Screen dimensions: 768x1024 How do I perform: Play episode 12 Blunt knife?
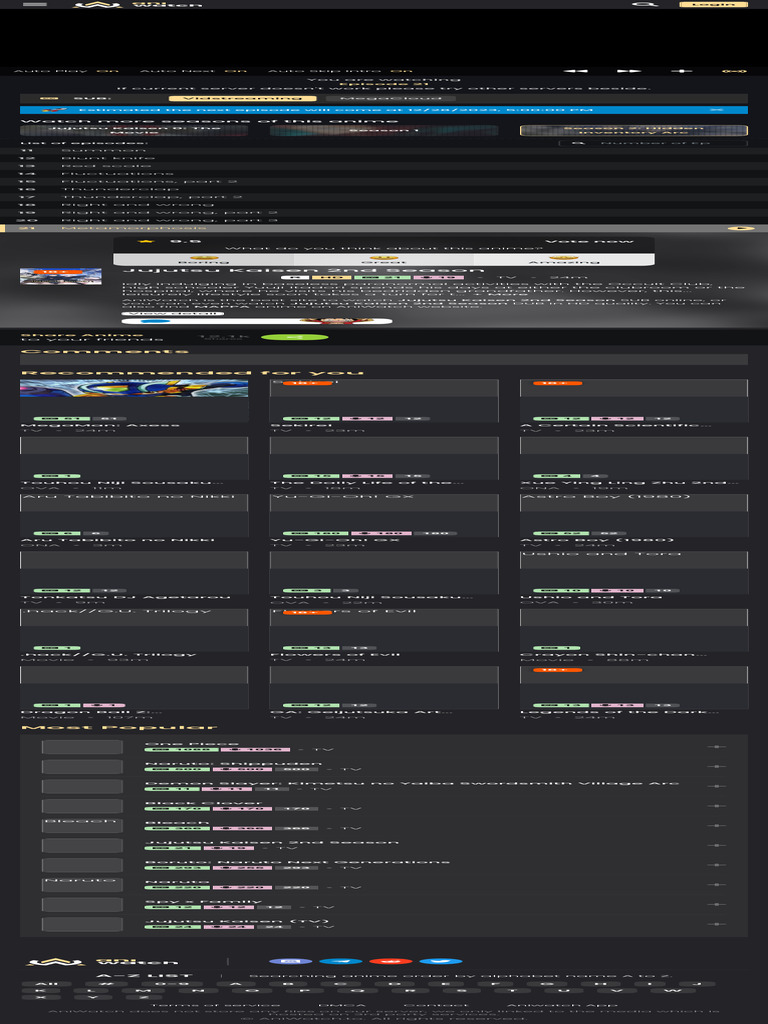click(384, 158)
